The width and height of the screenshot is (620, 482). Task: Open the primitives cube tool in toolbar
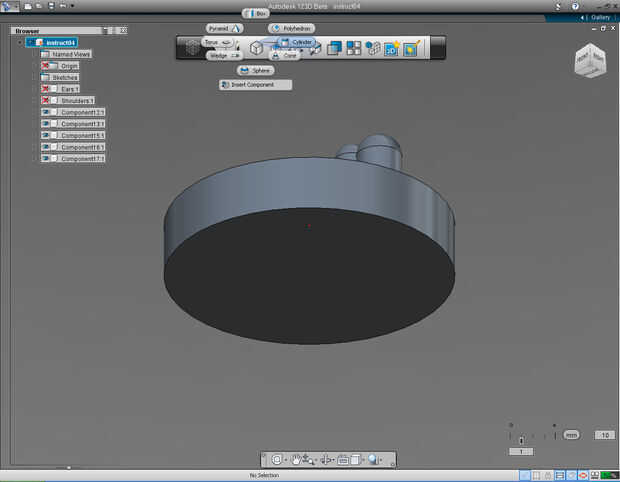(256, 48)
